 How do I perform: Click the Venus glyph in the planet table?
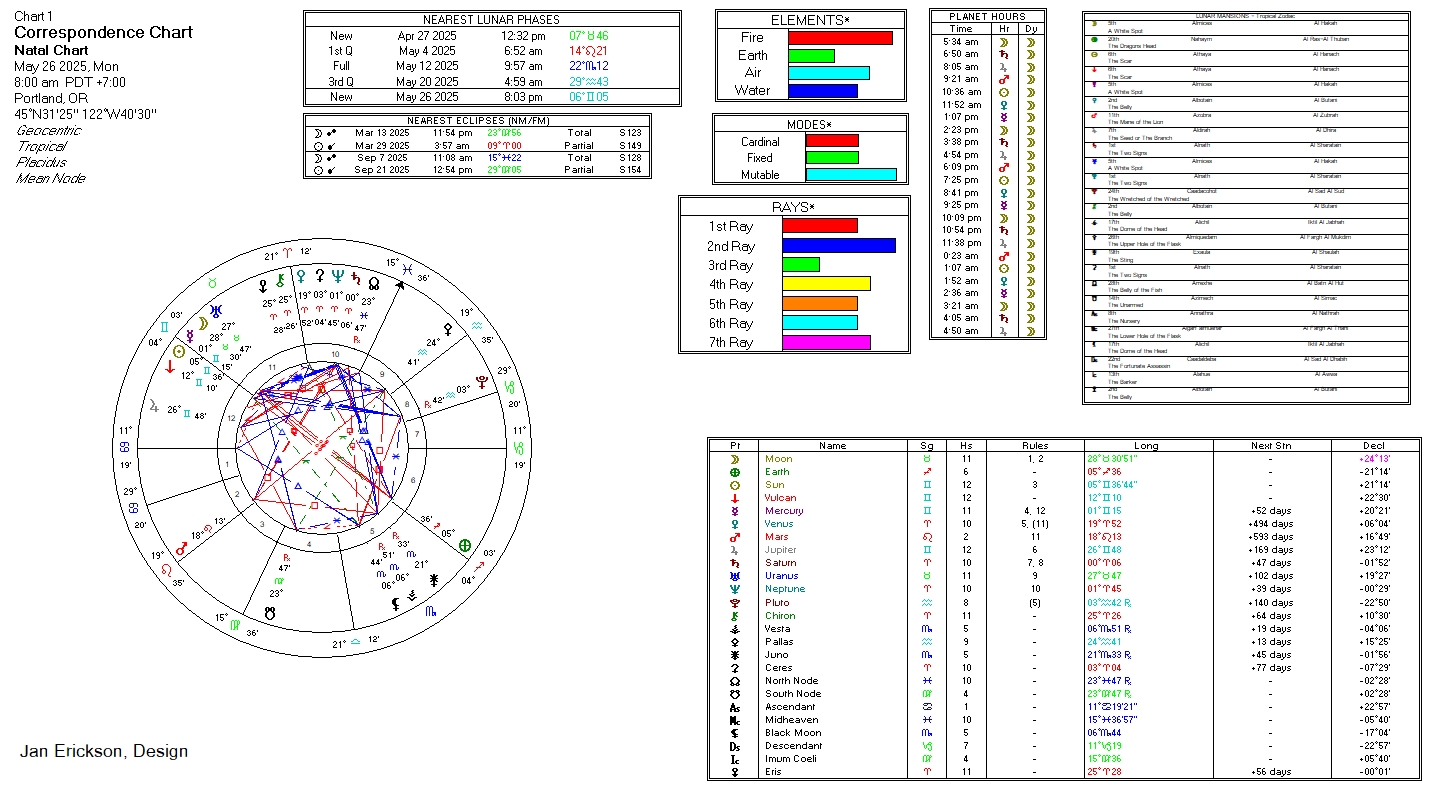(x=735, y=524)
